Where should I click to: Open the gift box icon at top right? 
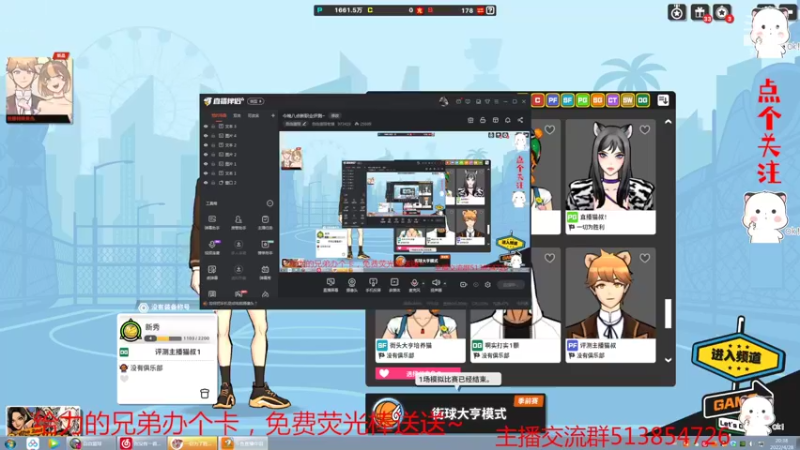tap(700, 12)
